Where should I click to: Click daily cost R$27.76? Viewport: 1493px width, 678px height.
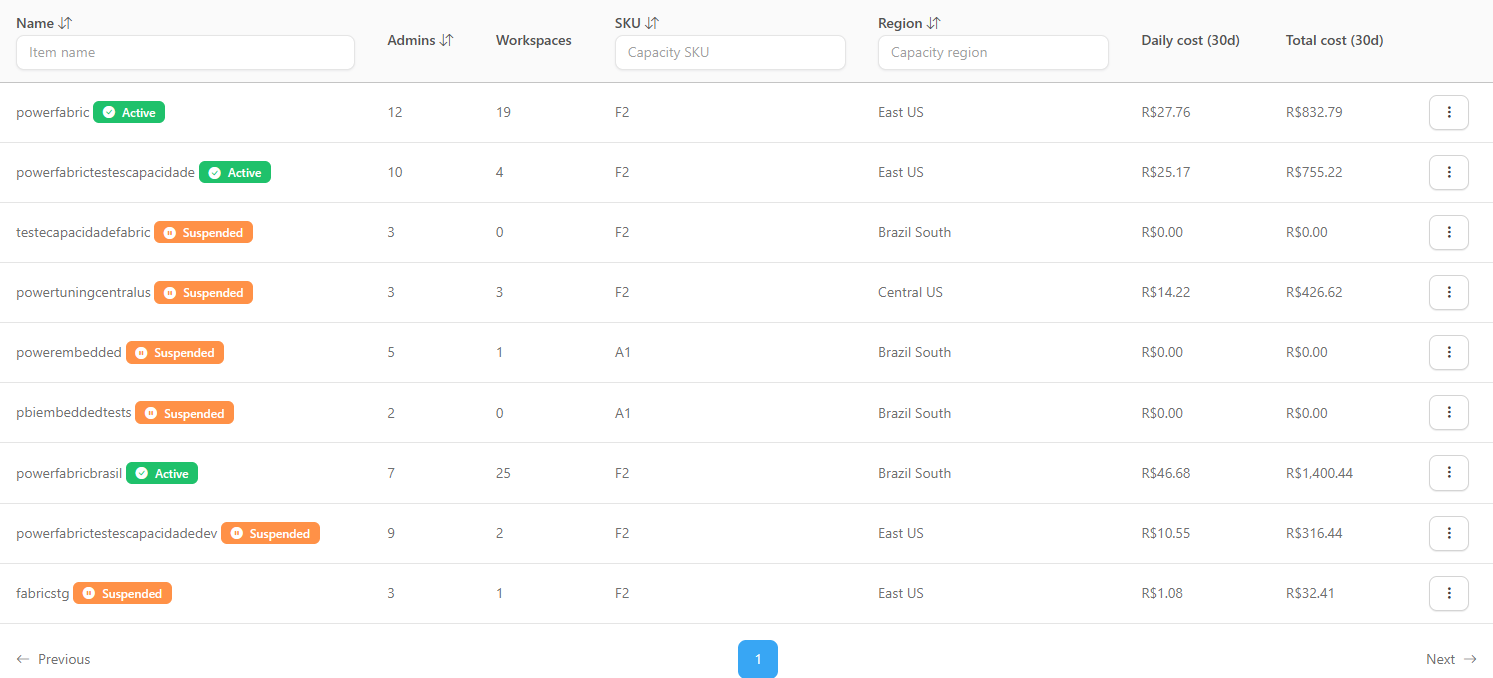1166,112
